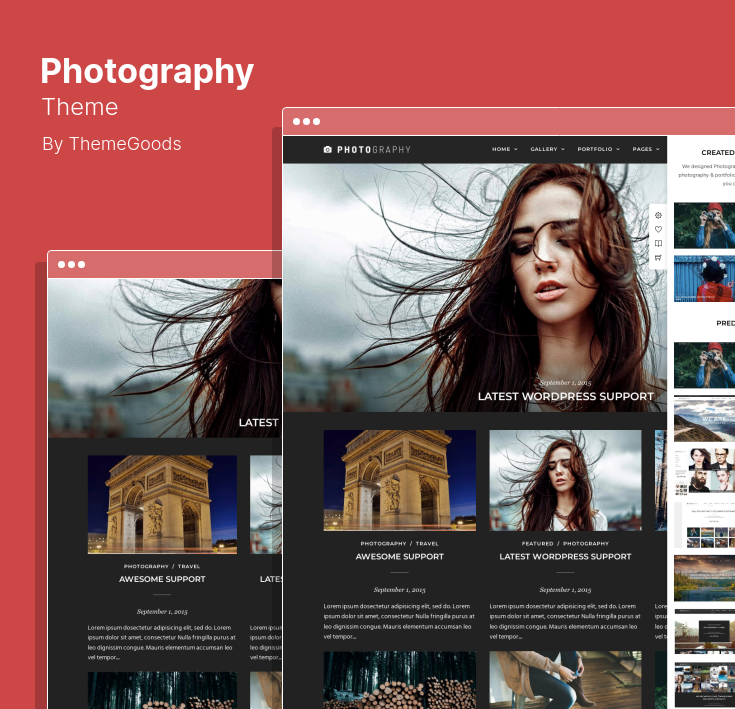Select photo collage demo thumbnail at bottom right
The image size is (735, 709).
coord(705,685)
